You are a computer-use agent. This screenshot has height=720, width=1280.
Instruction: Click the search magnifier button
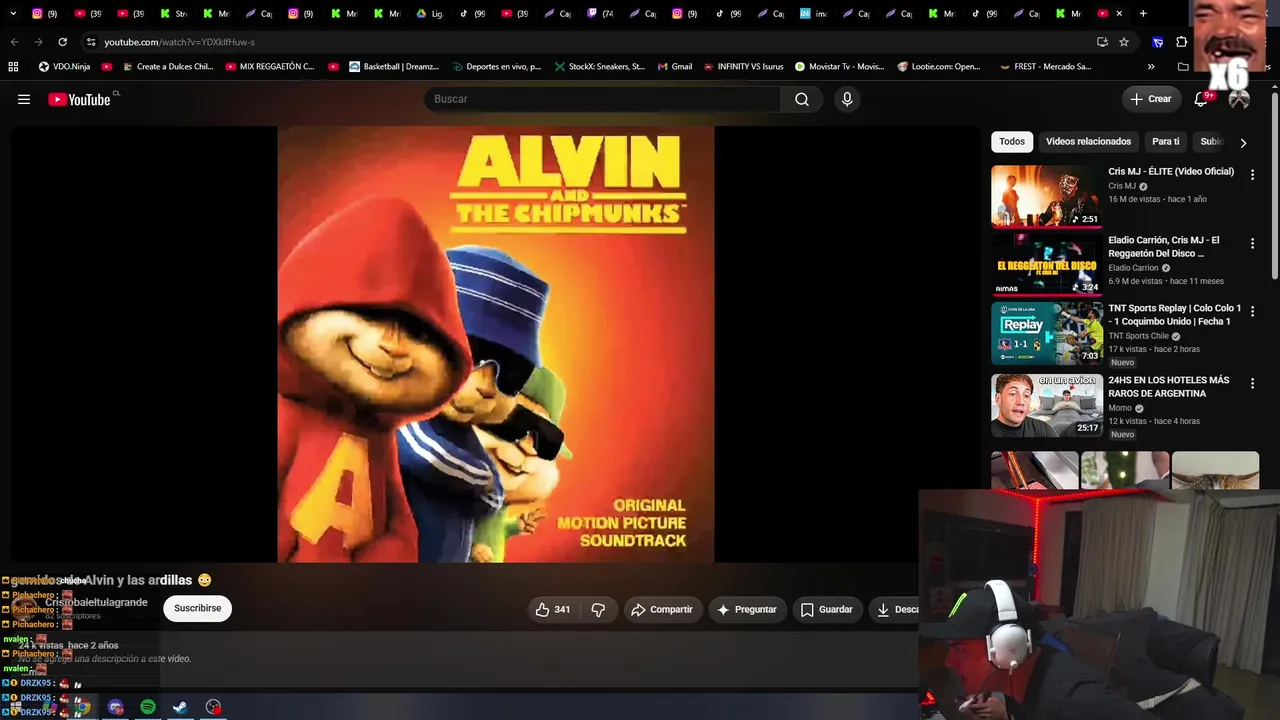coord(802,99)
